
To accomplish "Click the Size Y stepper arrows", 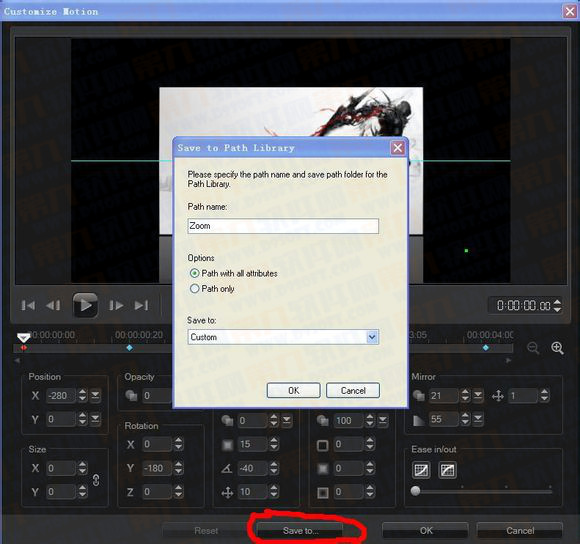I will pos(82,491).
